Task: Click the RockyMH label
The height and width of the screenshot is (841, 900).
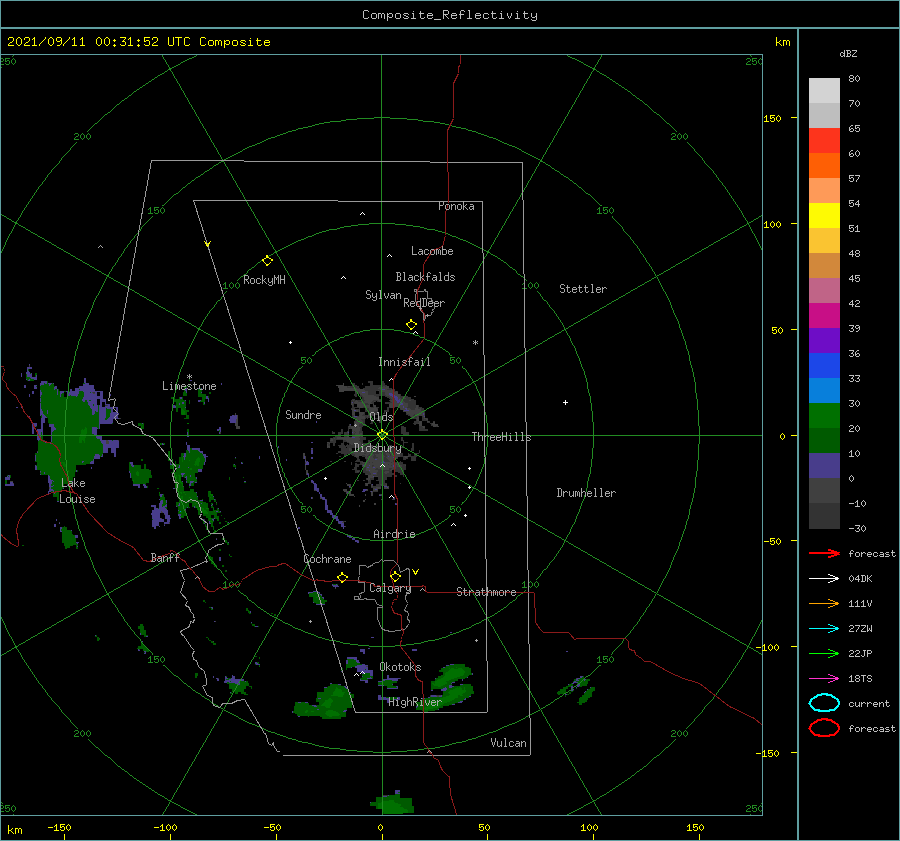Action: point(264,280)
